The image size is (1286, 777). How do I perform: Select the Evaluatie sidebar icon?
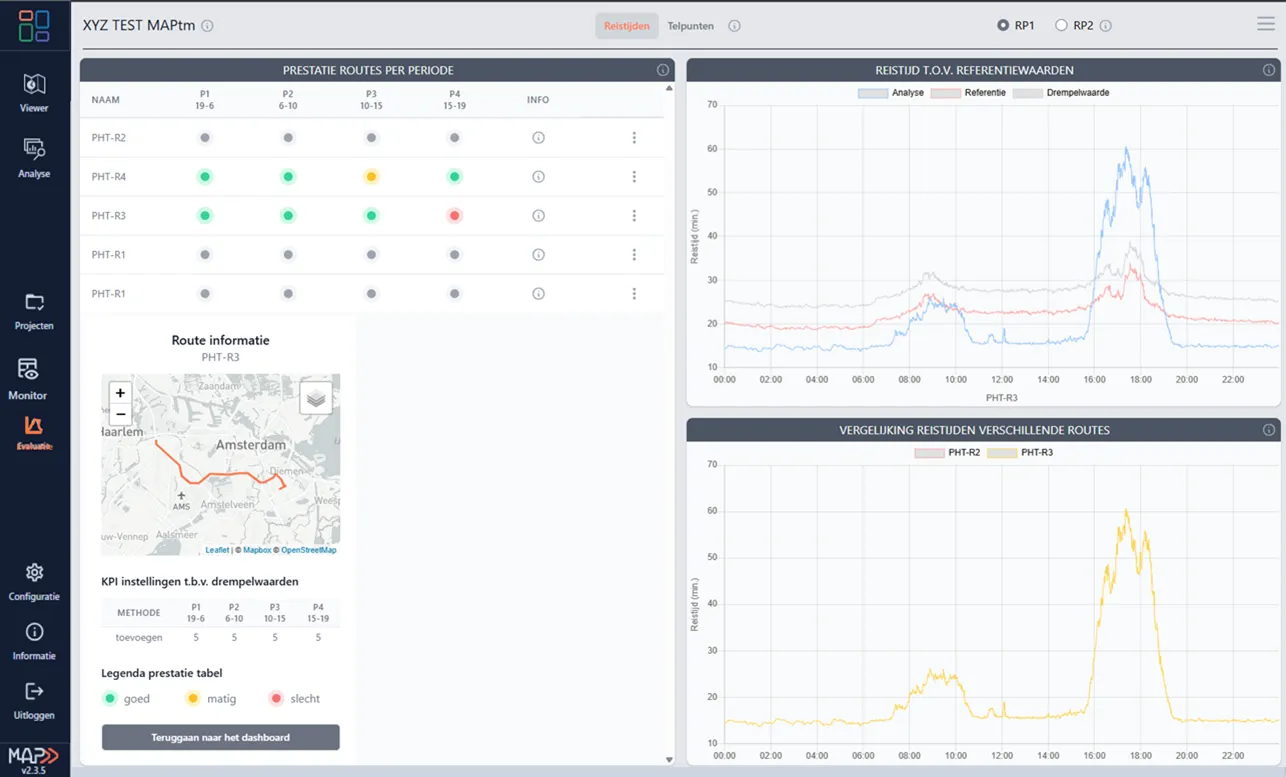click(34, 428)
